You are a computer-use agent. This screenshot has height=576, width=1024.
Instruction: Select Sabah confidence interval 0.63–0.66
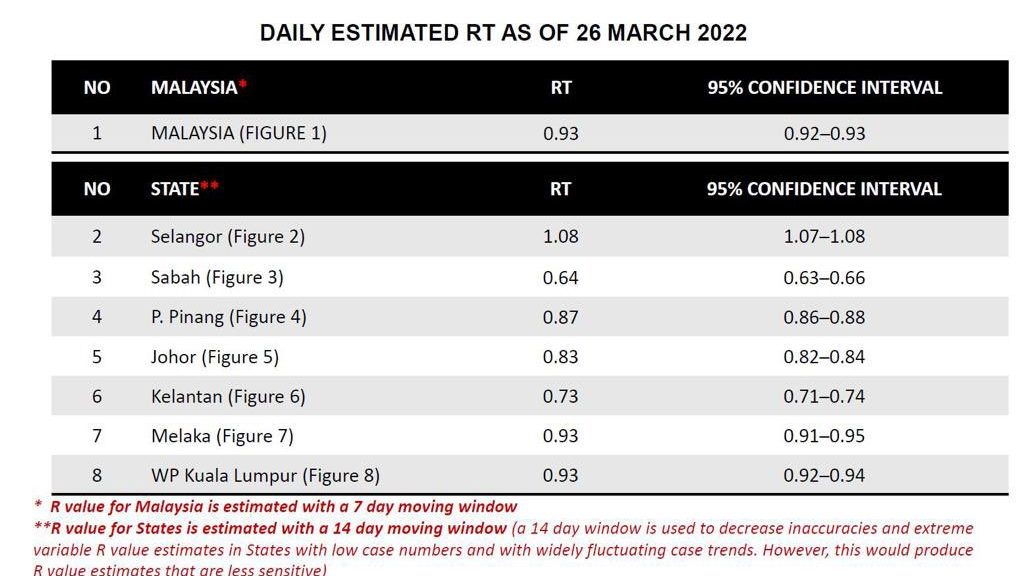(x=824, y=278)
